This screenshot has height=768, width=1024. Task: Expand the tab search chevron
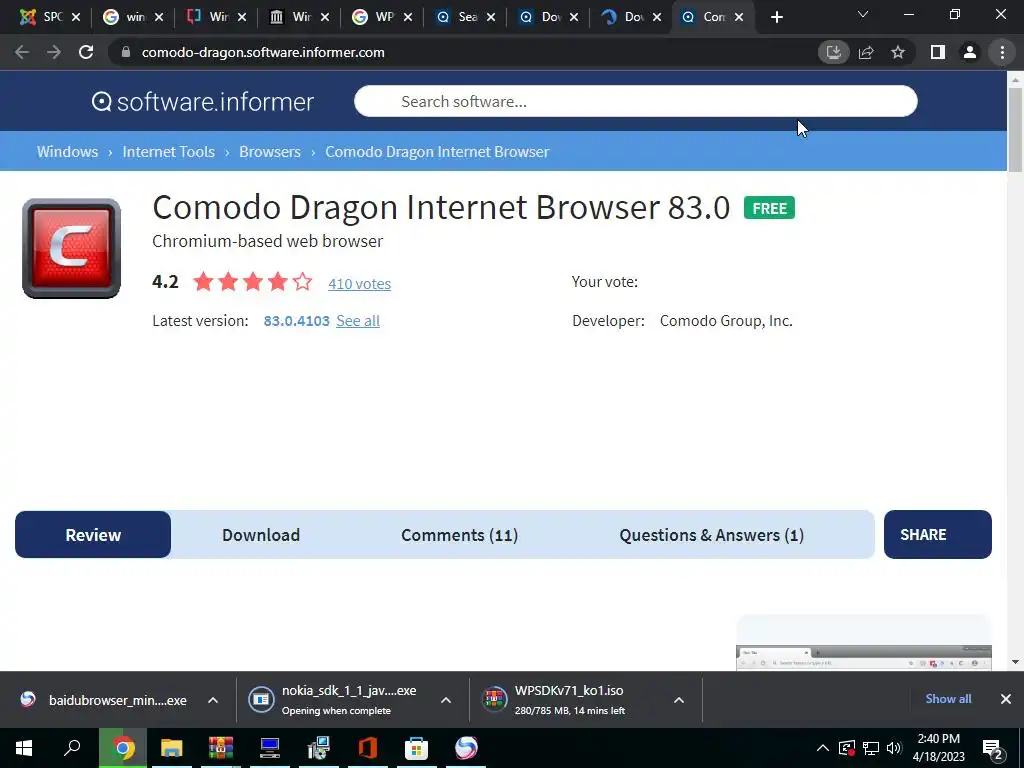pos(863,14)
